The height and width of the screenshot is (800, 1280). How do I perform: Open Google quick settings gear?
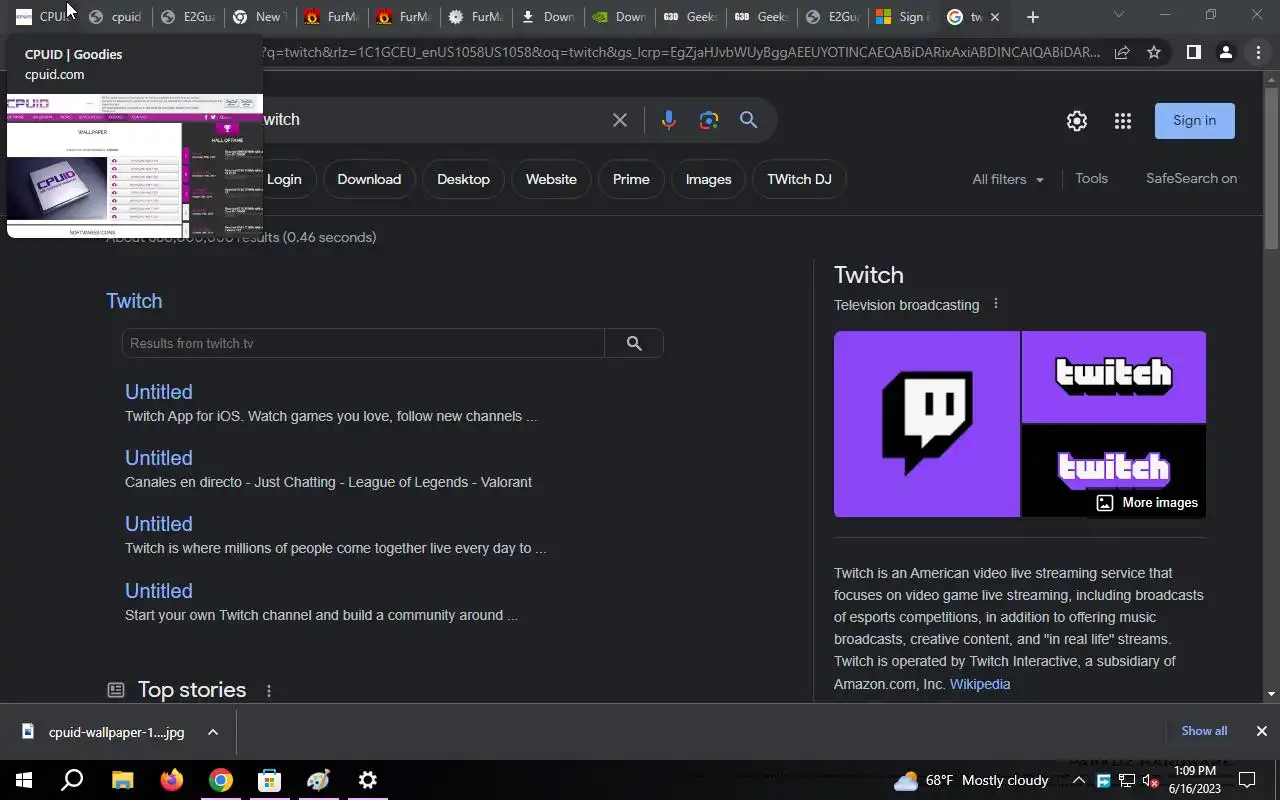click(x=1077, y=121)
